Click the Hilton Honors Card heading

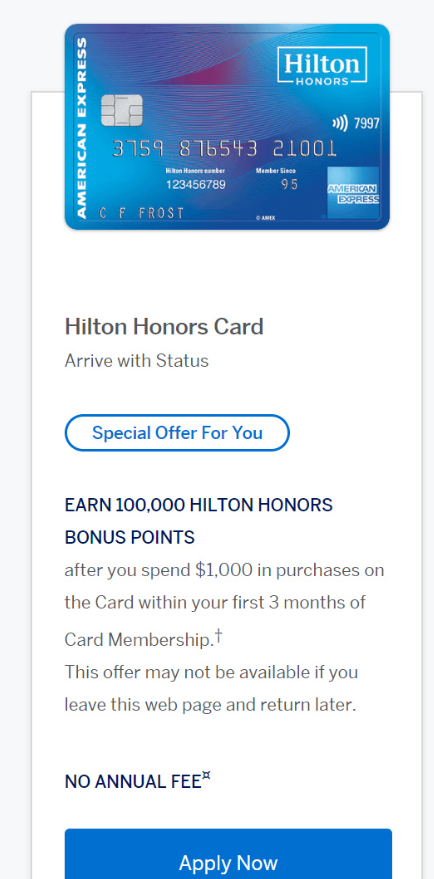pyautogui.click(x=164, y=326)
